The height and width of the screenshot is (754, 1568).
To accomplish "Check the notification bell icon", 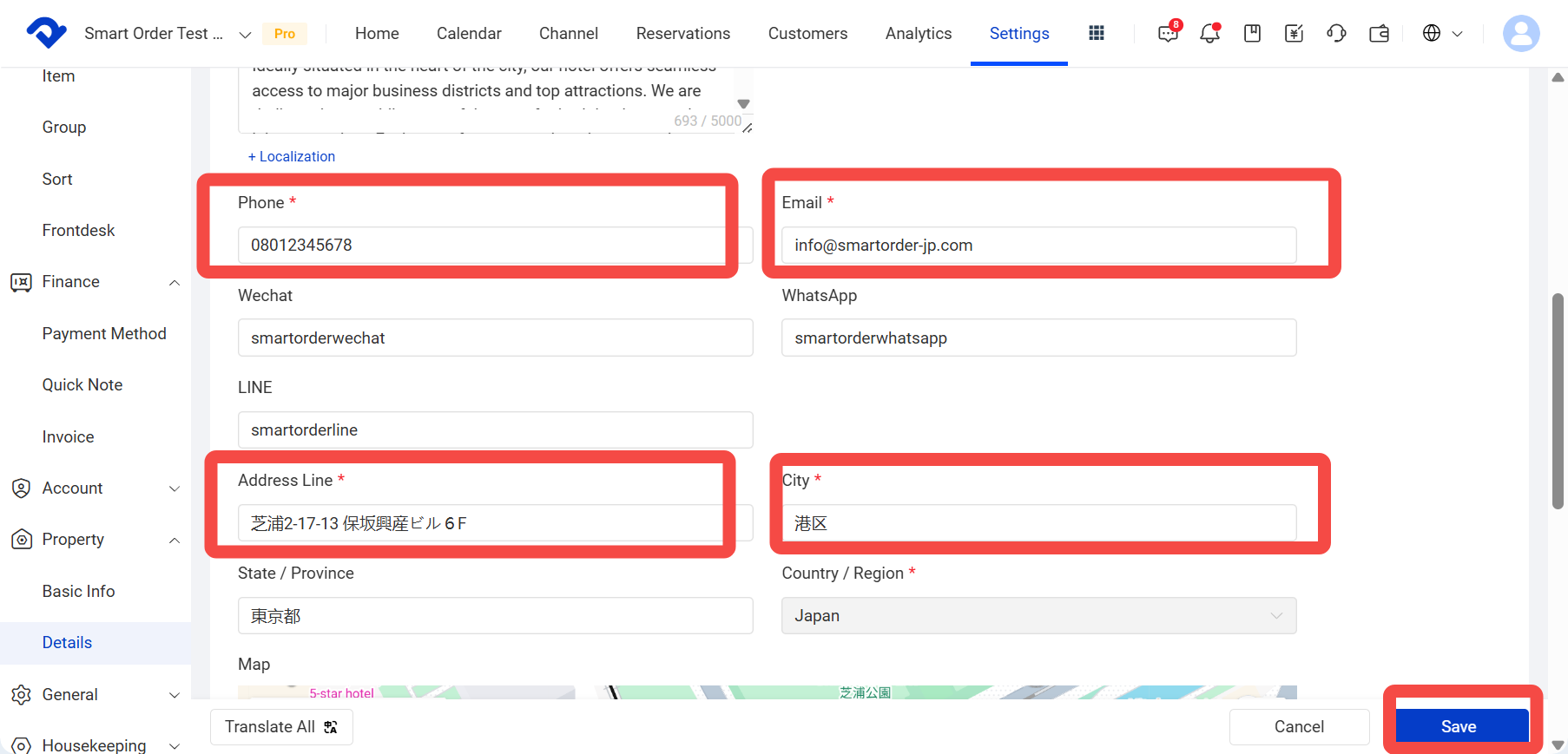I will point(1209,33).
